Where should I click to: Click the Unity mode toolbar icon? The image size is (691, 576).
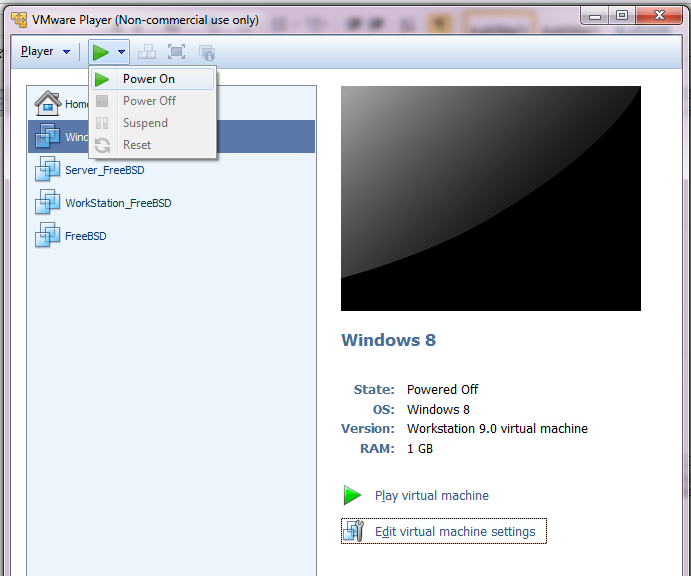(207, 53)
